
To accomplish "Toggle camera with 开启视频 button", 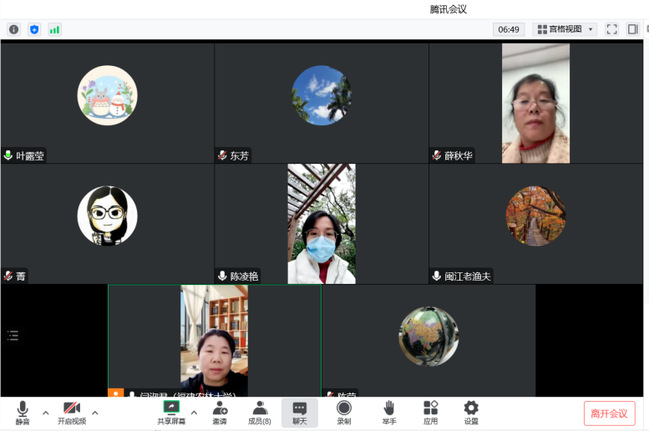I will pos(71,412).
